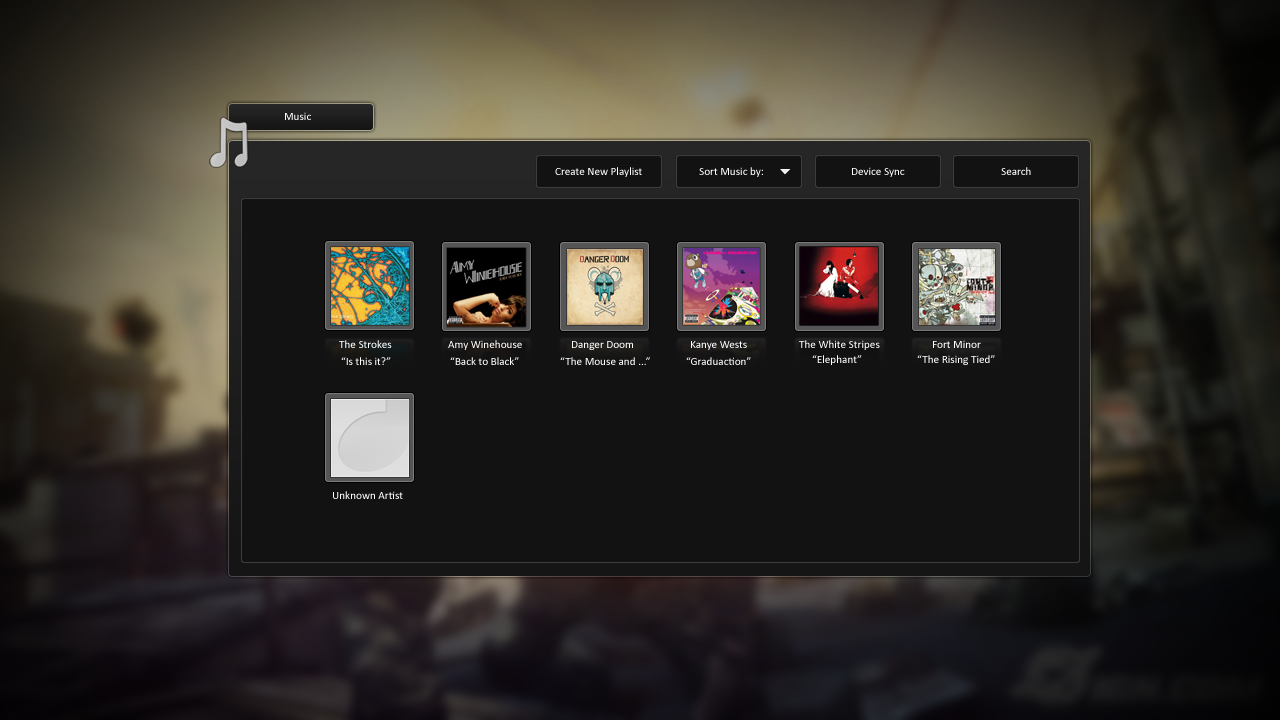Open the Music tab
The height and width of the screenshot is (720, 1280).
point(301,117)
